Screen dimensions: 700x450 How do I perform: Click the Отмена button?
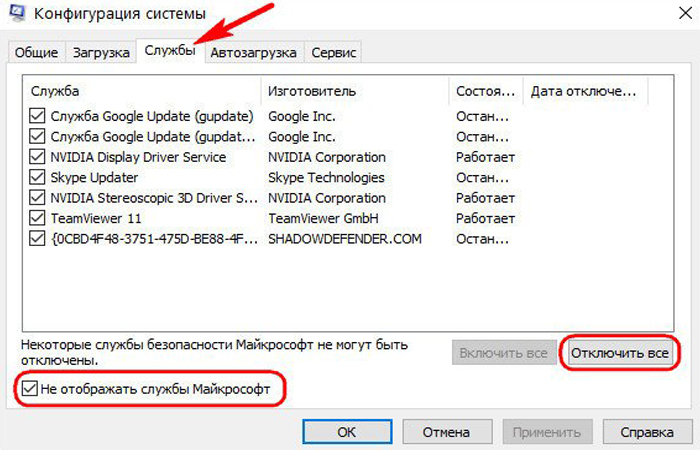point(446,433)
